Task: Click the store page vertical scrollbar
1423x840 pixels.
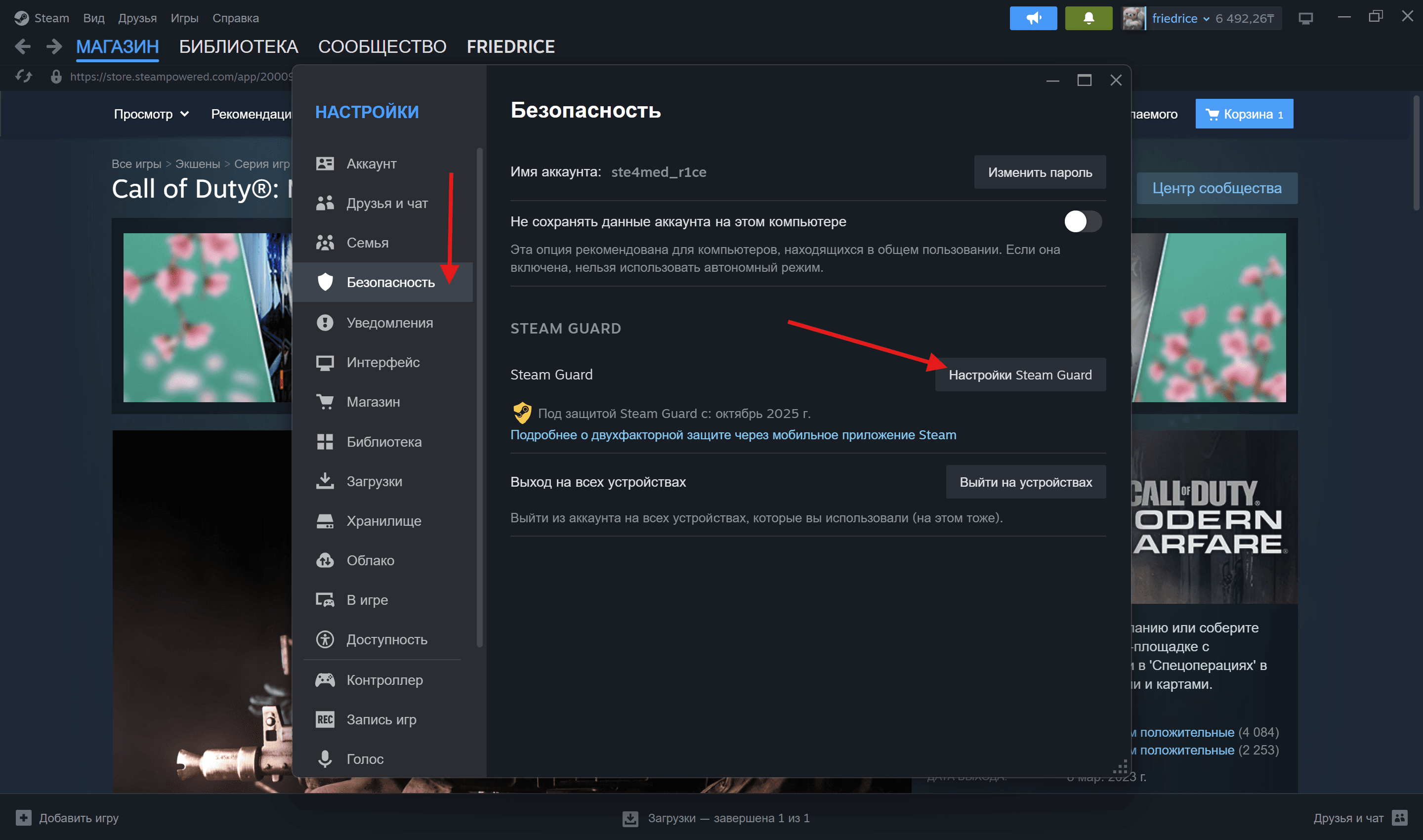Action: (x=1417, y=153)
